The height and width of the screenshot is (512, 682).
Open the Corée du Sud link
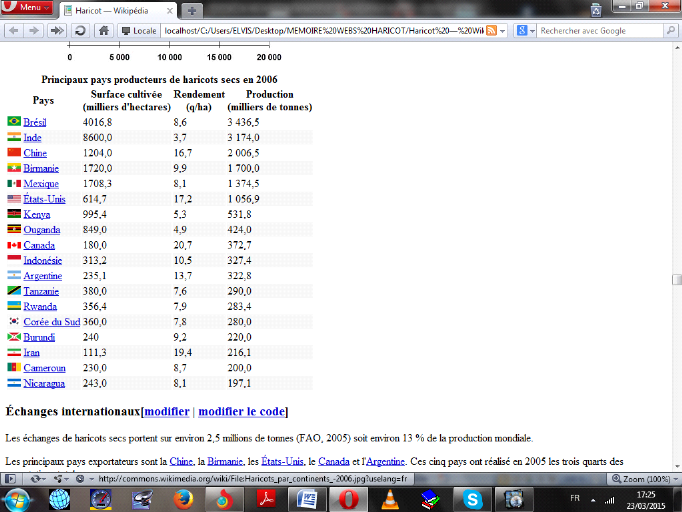coord(52,321)
